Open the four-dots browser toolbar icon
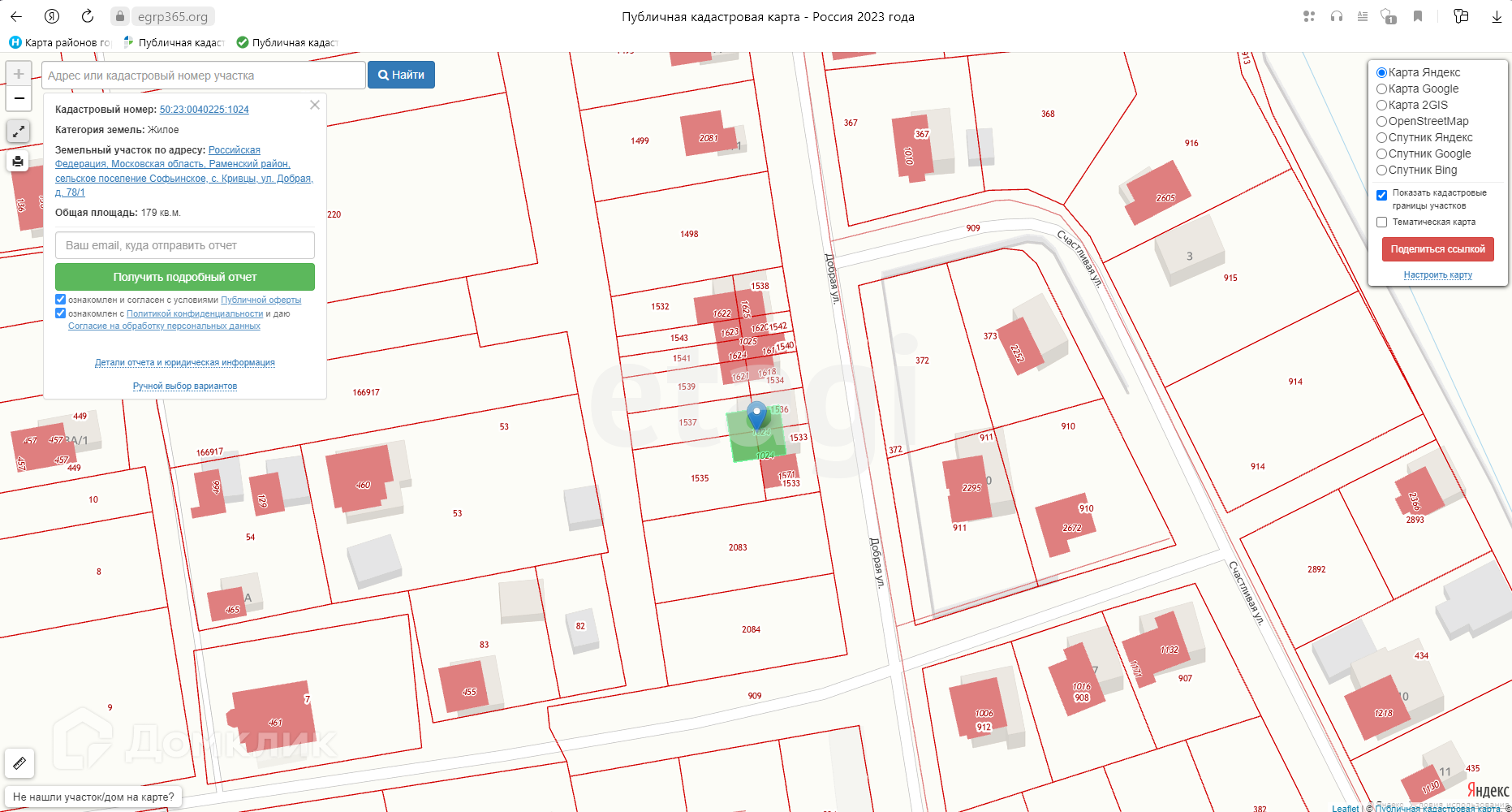The image size is (1512, 812). (x=1309, y=16)
